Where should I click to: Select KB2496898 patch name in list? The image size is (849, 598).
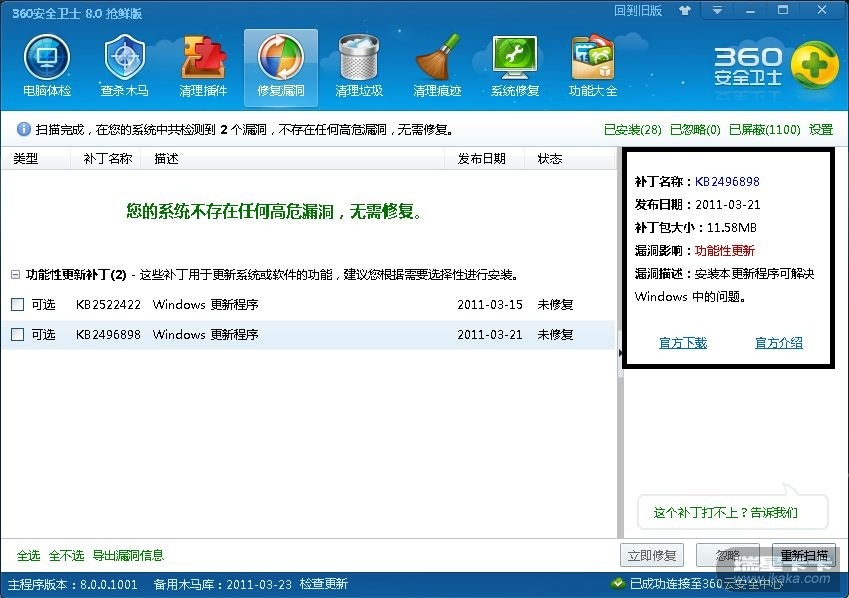(108, 334)
